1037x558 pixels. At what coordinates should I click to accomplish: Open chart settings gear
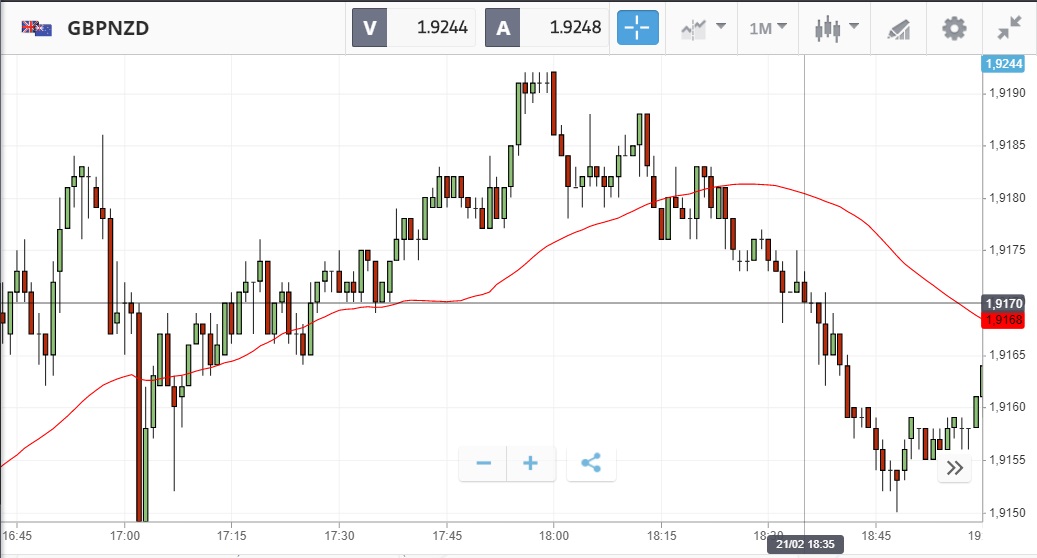point(955,28)
